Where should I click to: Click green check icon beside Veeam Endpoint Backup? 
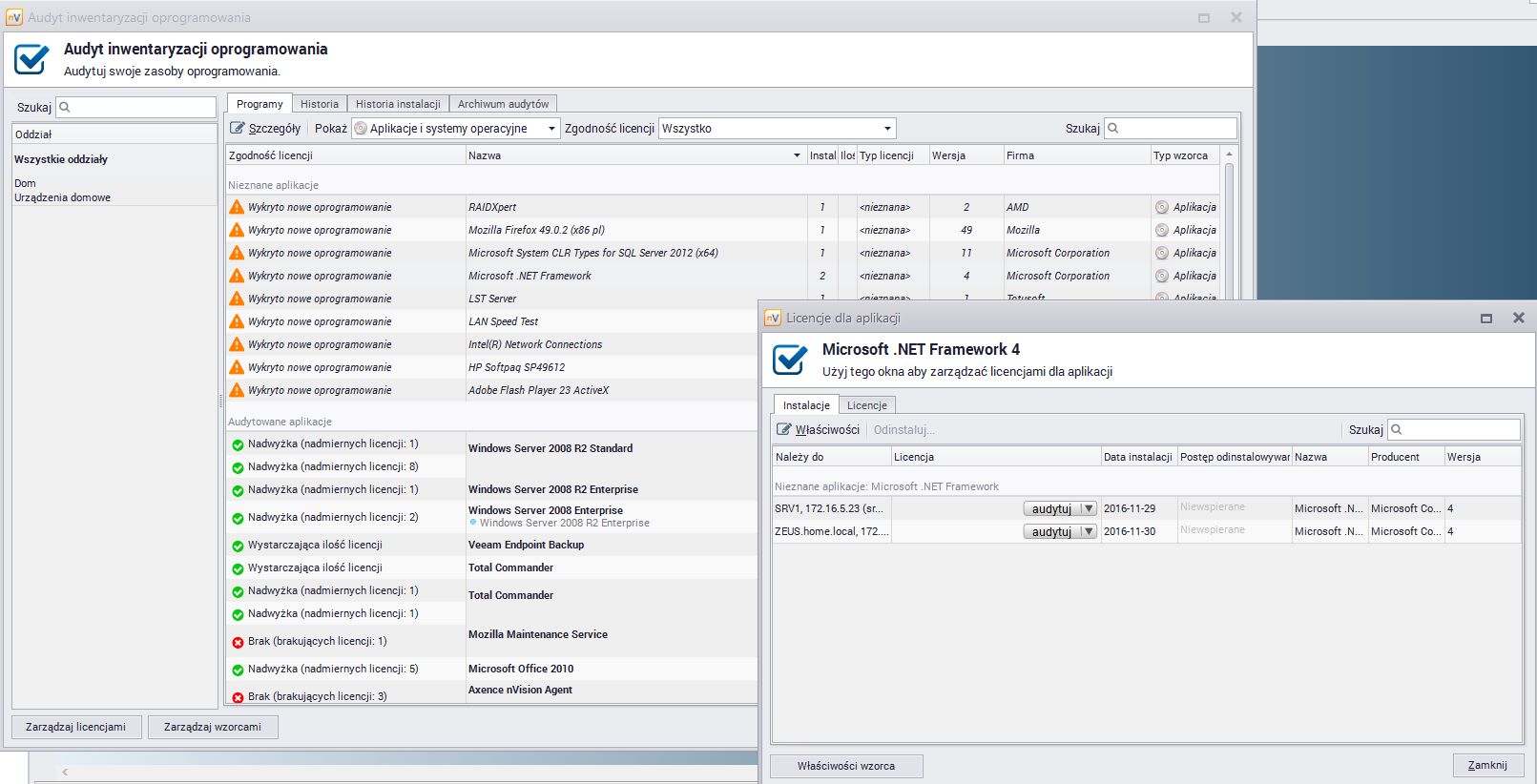coord(238,546)
